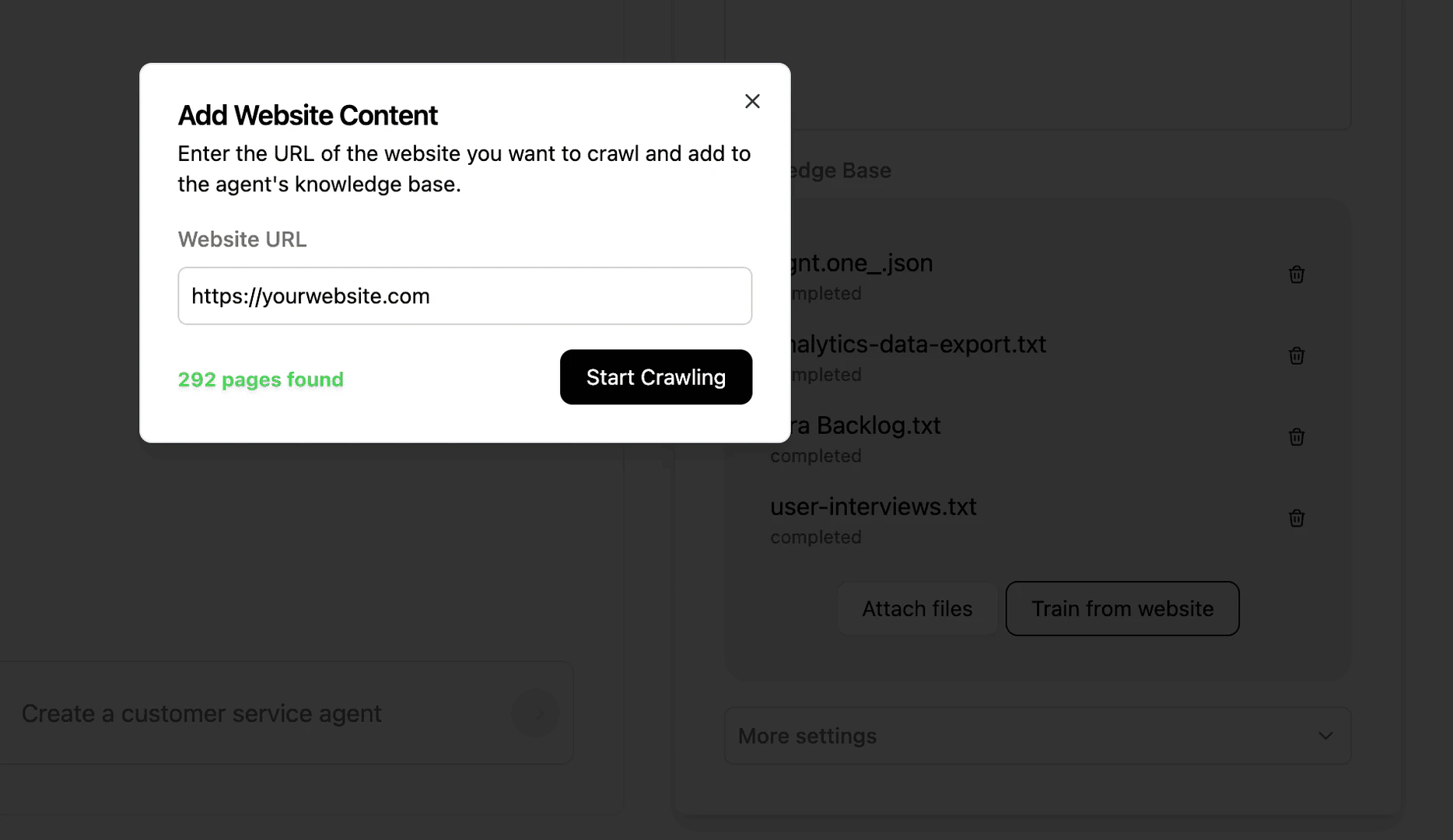Delete the .json file using its trash icon
The image size is (1453, 840).
(1296, 275)
